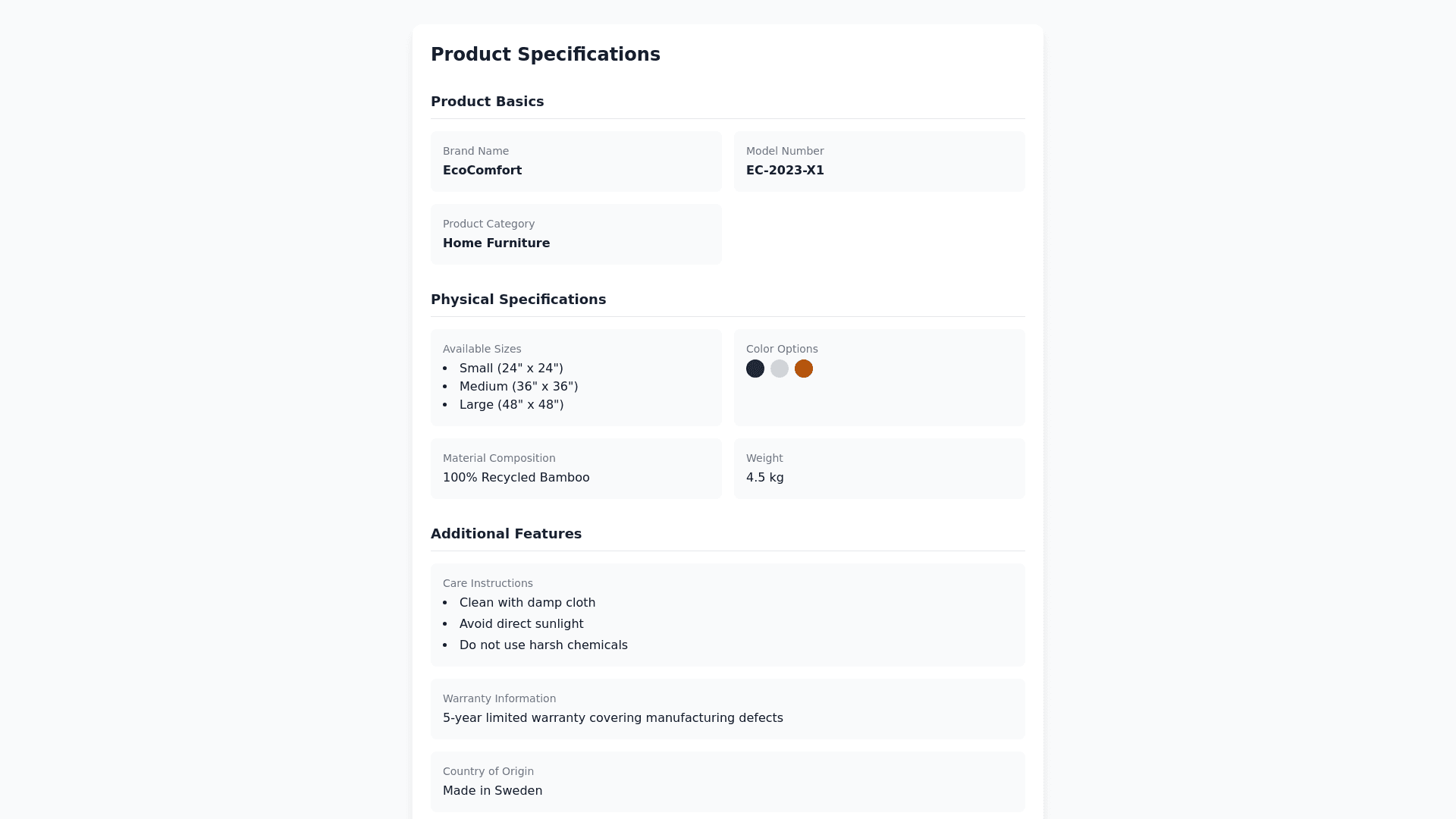Click the Additional Features section heading
This screenshot has width=1456, height=819.
[x=506, y=534]
